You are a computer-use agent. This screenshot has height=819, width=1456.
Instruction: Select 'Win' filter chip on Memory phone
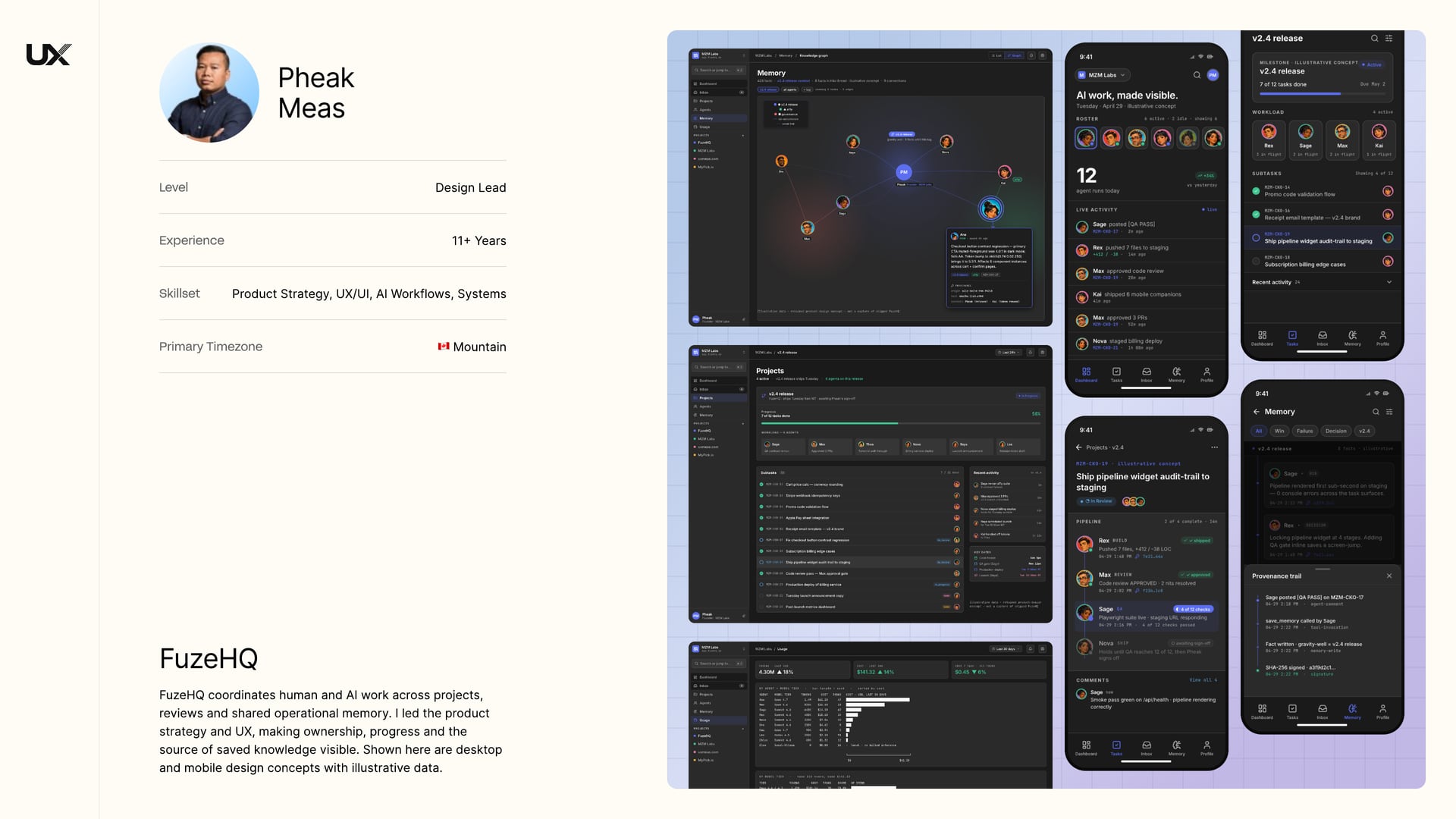click(1279, 431)
